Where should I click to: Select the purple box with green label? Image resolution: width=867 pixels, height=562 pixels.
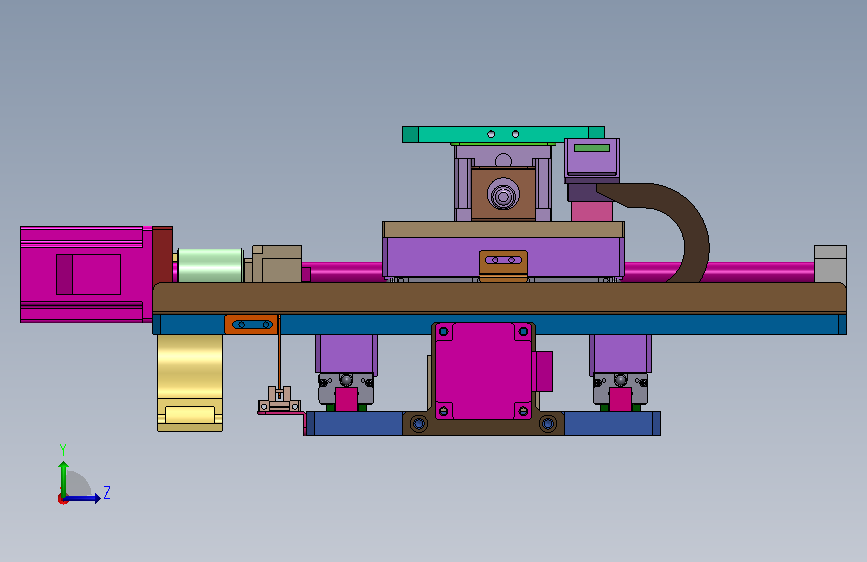[592, 158]
